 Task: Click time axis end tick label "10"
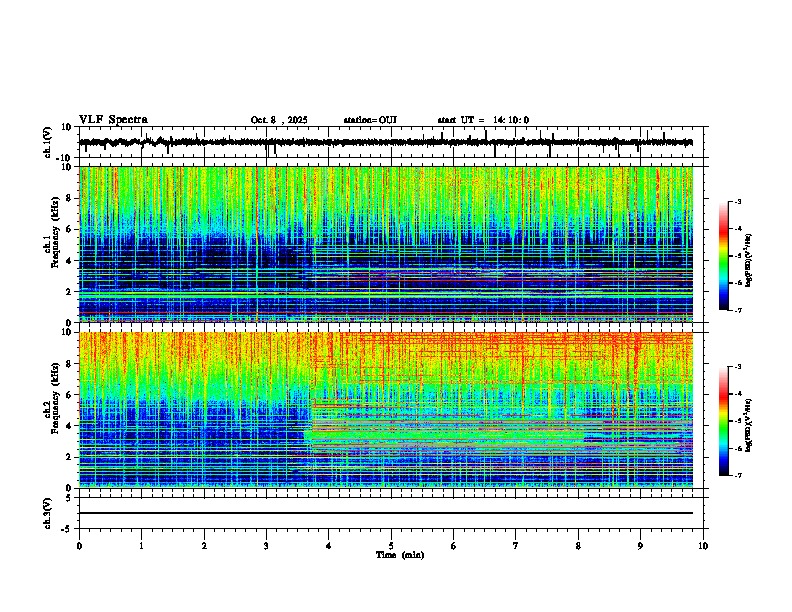(703, 546)
